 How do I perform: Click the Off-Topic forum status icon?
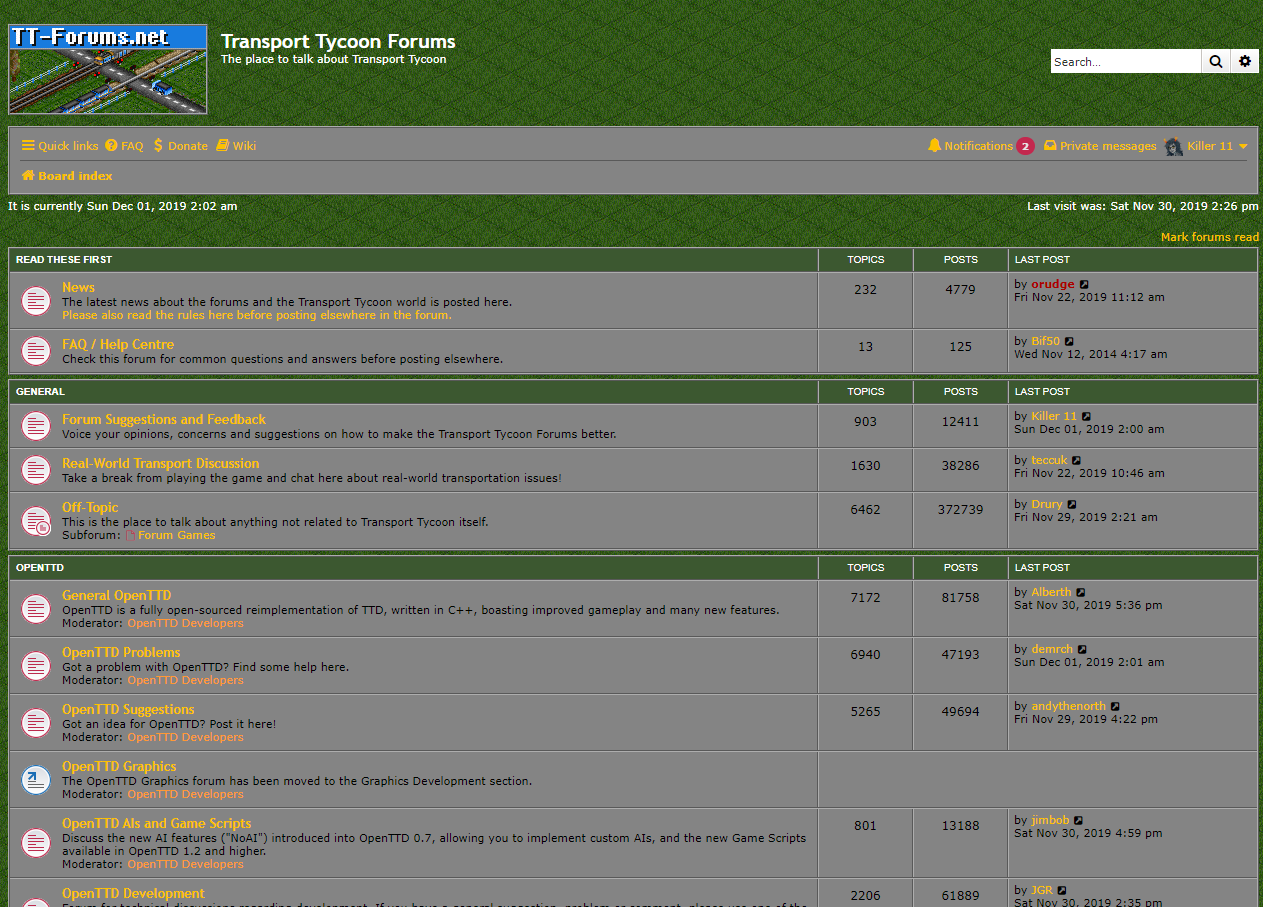[x=36, y=520]
